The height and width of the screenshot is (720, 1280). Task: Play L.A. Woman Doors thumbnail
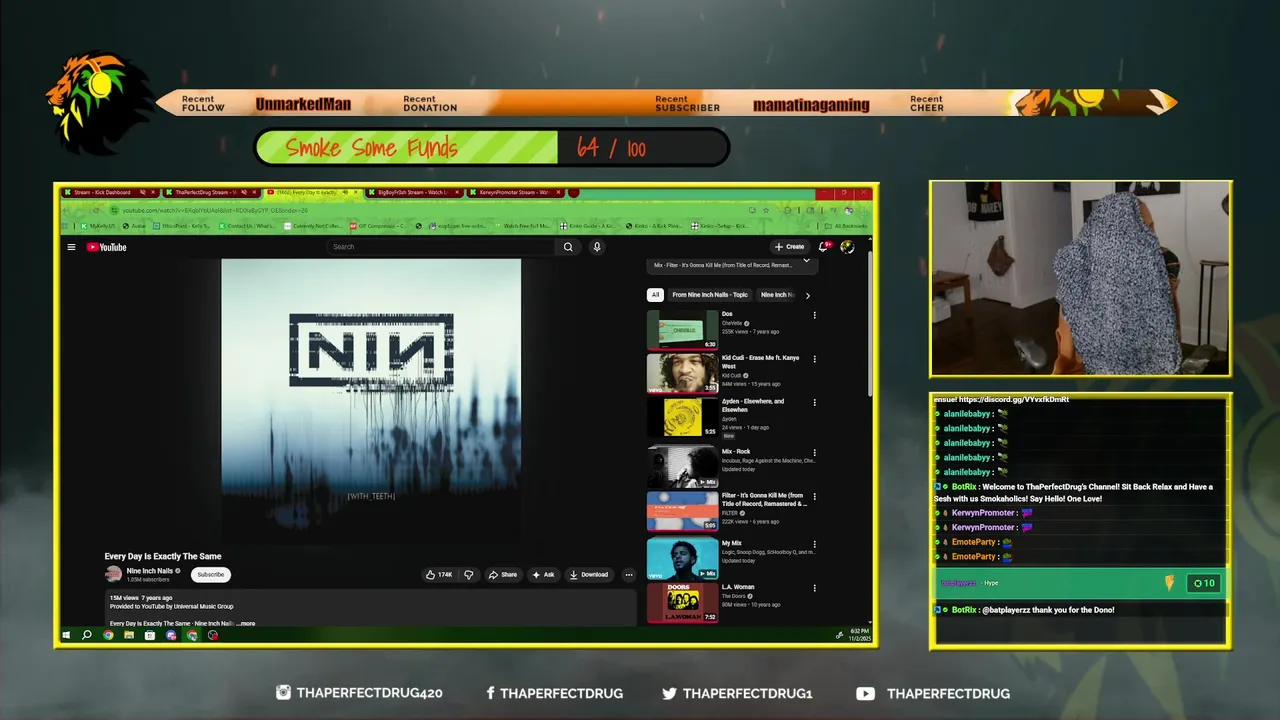(x=682, y=603)
